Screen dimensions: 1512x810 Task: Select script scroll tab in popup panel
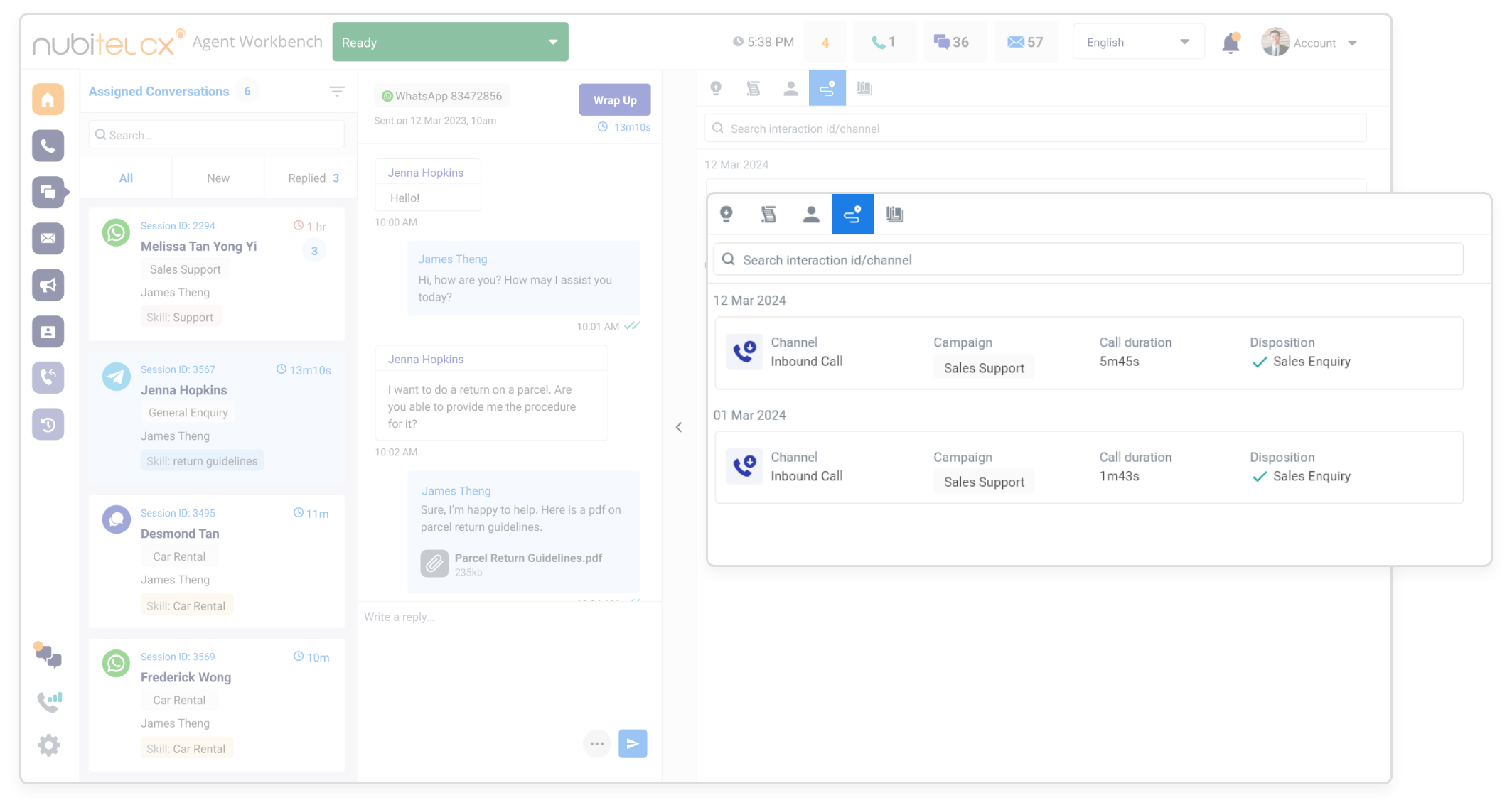[x=768, y=214]
